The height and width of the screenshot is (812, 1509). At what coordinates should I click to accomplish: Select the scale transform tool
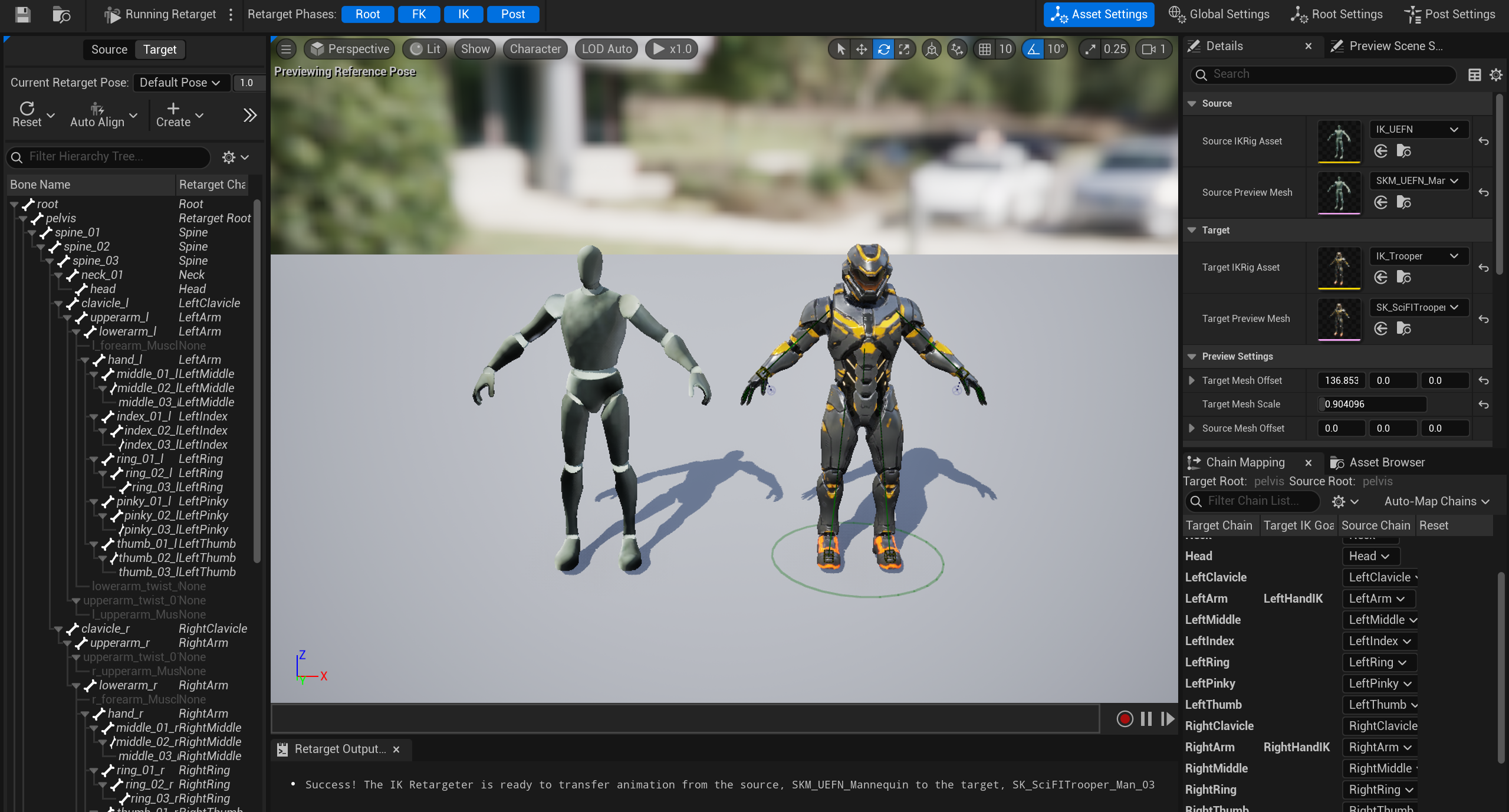(x=904, y=49)
